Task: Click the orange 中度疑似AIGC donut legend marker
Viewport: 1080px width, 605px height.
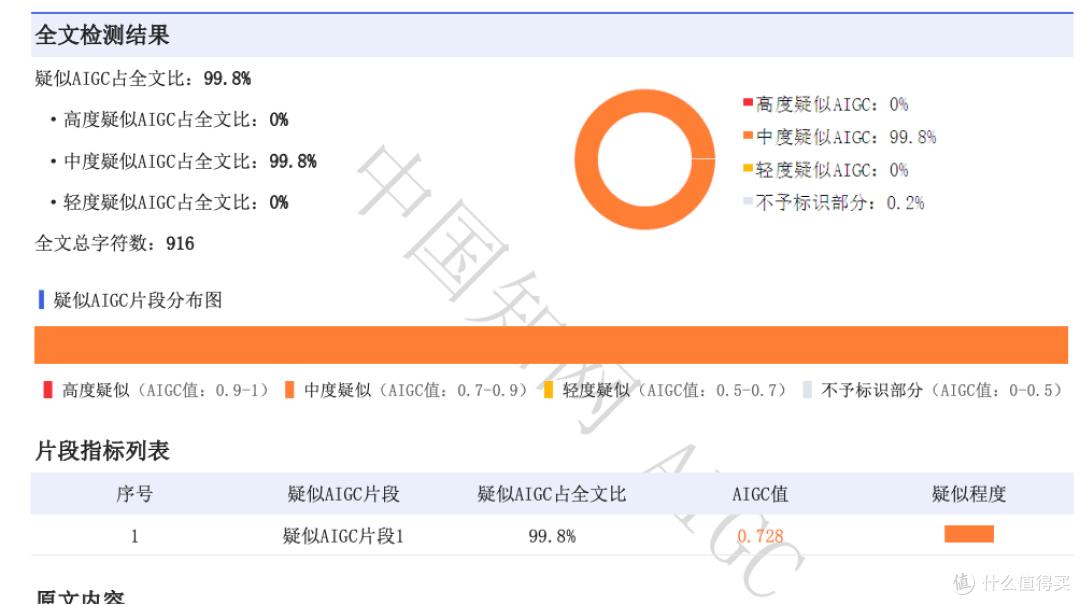Action: (747, 135)
